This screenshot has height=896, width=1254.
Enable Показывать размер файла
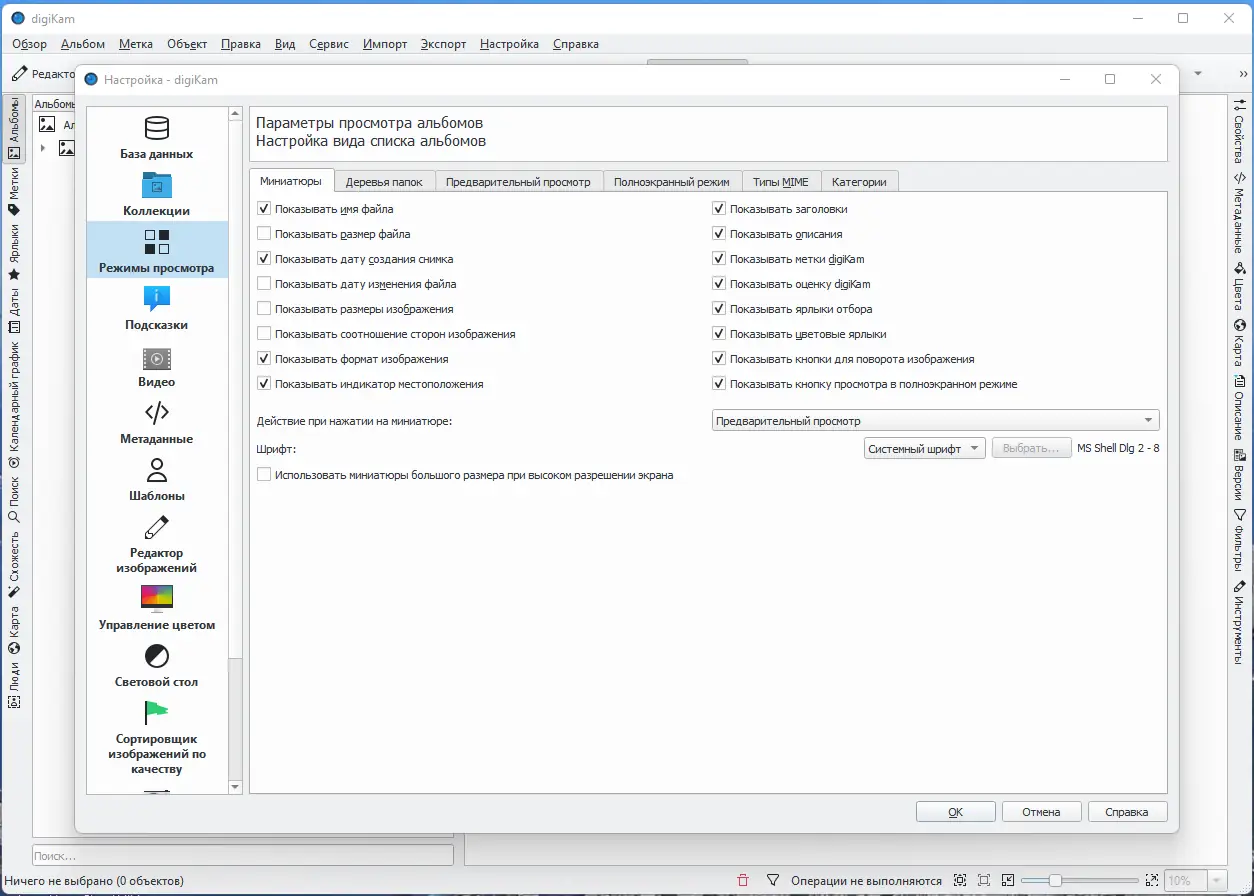tap(264, 234)
